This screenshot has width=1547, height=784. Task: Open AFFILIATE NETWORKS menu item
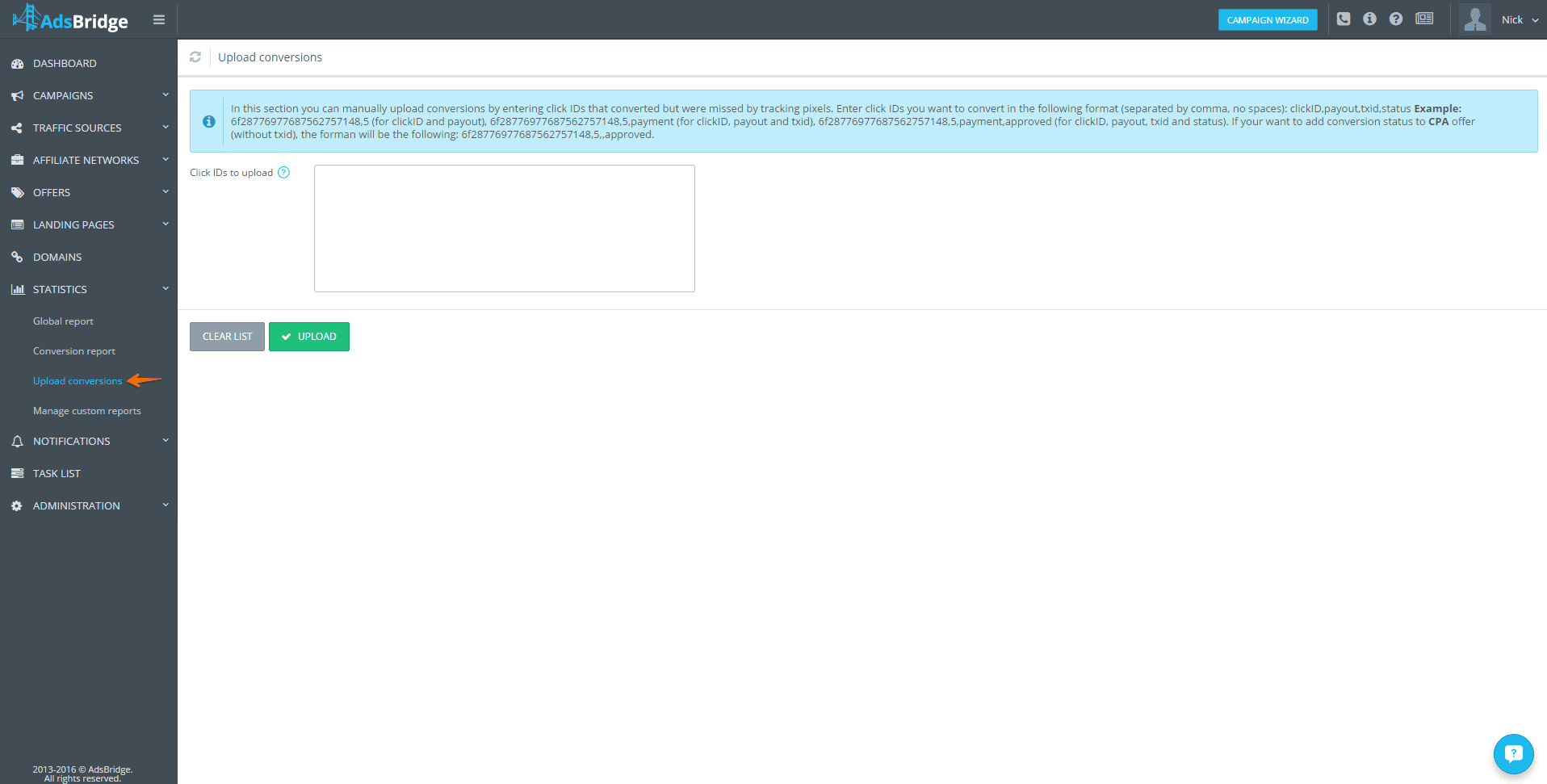[86, 161]
